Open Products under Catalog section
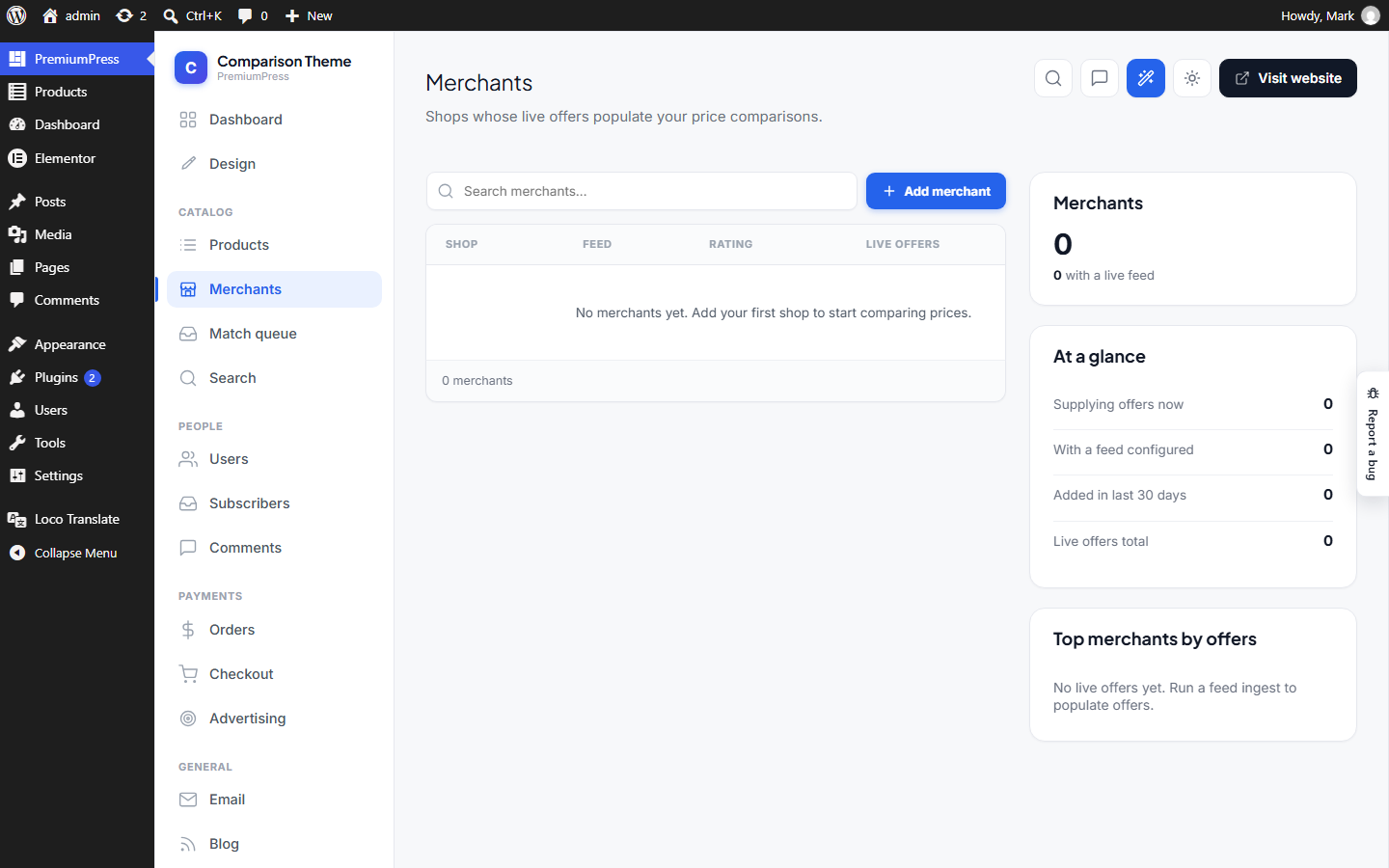The height and width of the screenshot is (868, 1389). [x=274, y=245]
